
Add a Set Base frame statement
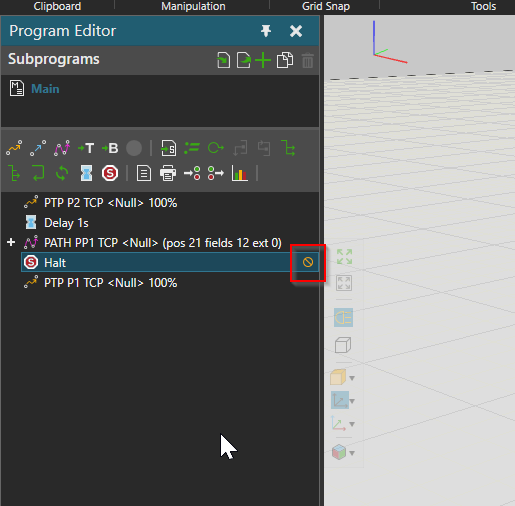[110, 148]
